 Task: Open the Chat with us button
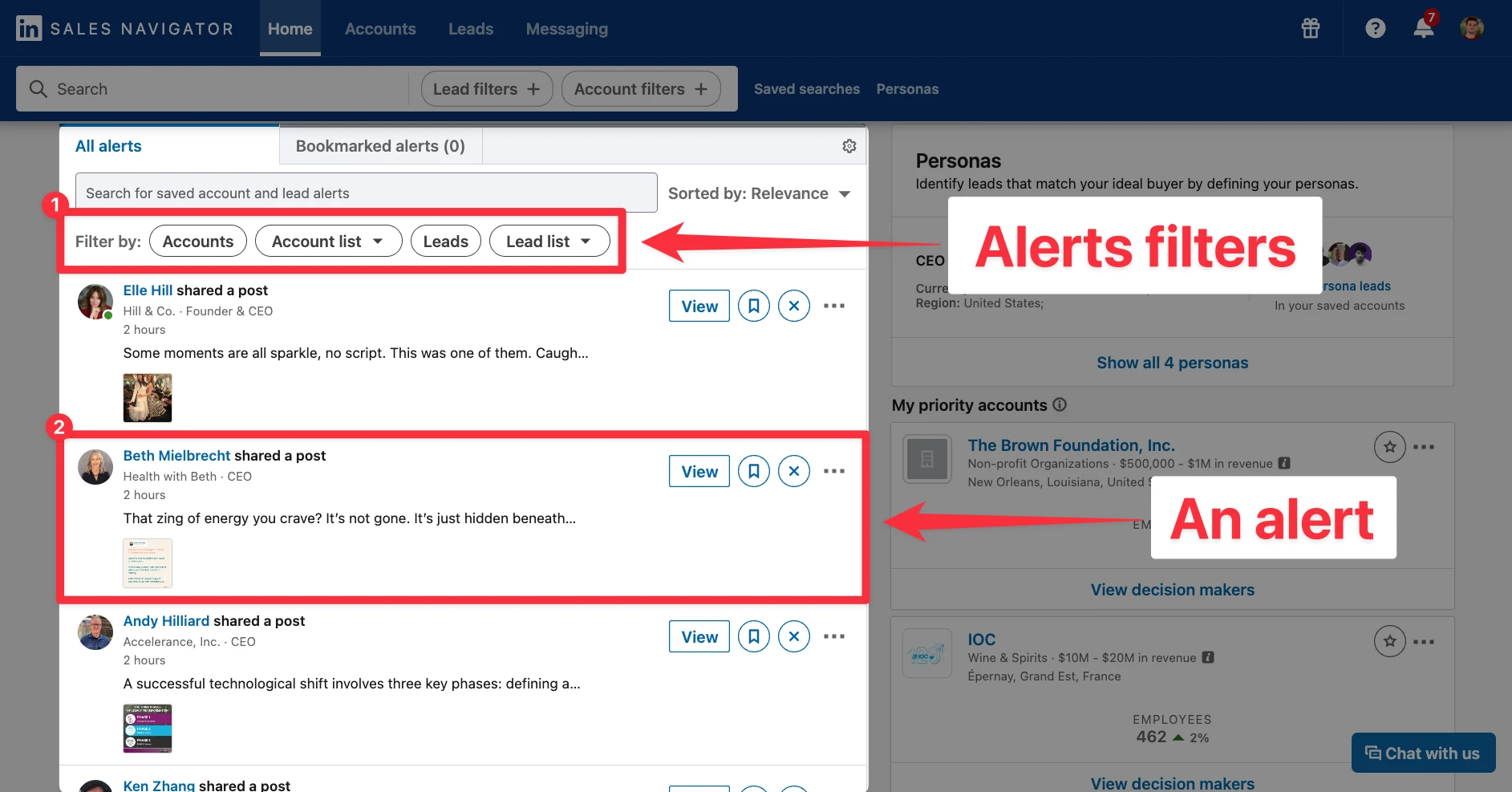[x=1424, y=753]
